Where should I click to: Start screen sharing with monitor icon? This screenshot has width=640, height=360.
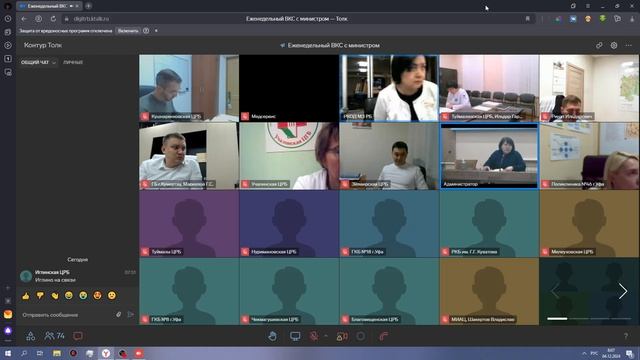(x=295, y=336)
